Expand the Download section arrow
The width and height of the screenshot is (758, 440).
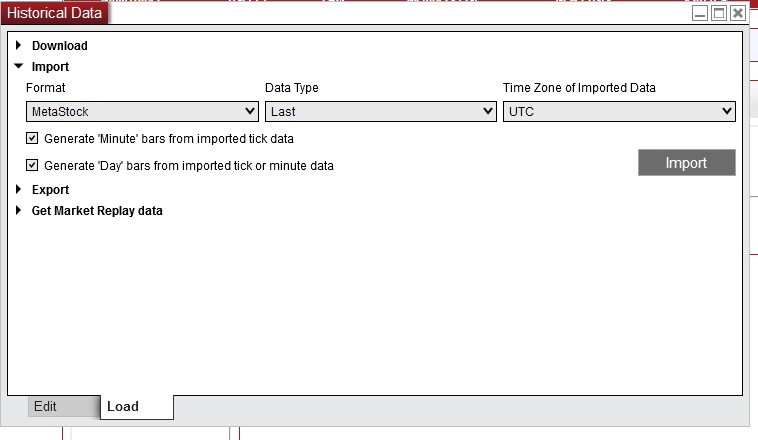coord(19,45)
